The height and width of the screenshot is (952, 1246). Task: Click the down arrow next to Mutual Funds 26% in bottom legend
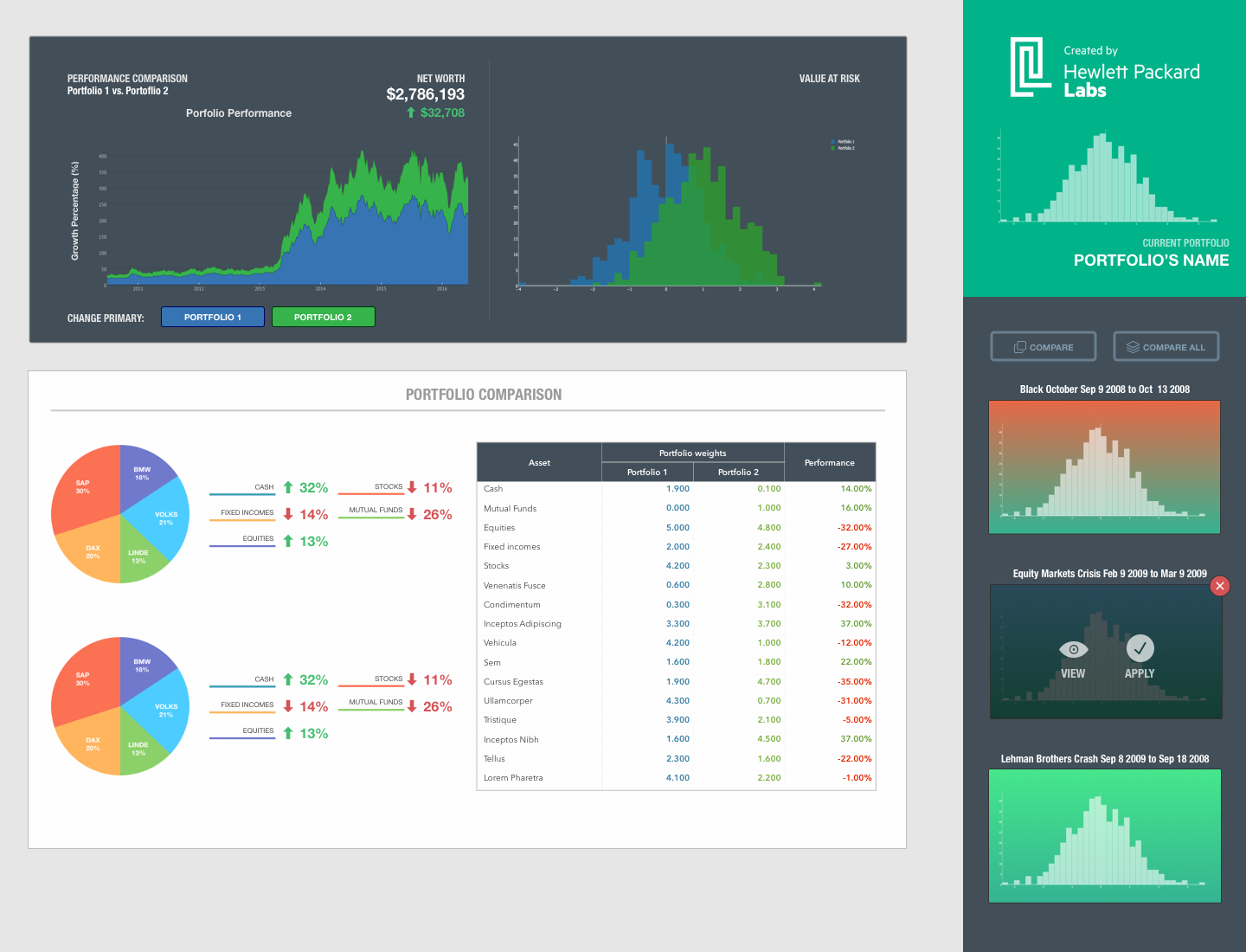tap(412, 706)
